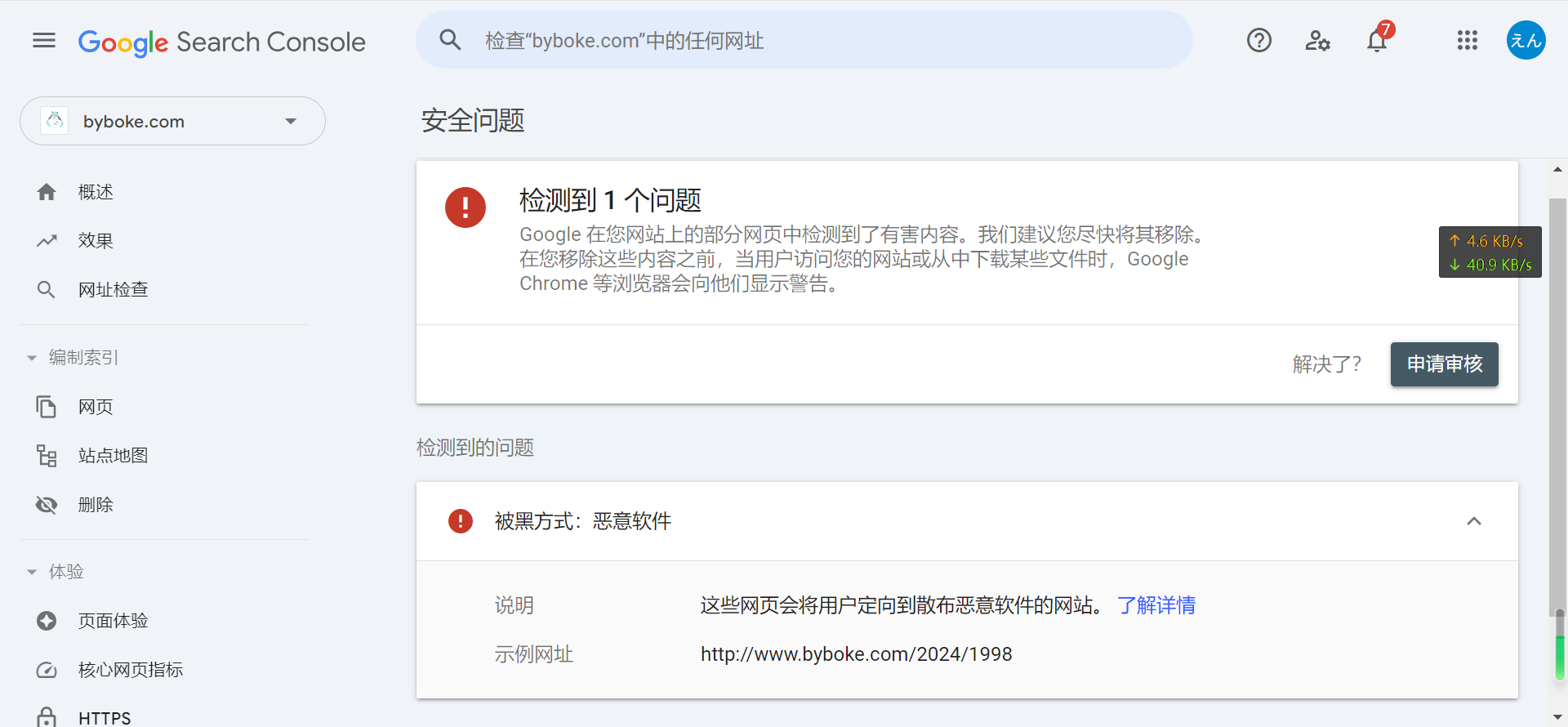
Task: Click the 检测到的问题 section label
Action: coord(475,448)
